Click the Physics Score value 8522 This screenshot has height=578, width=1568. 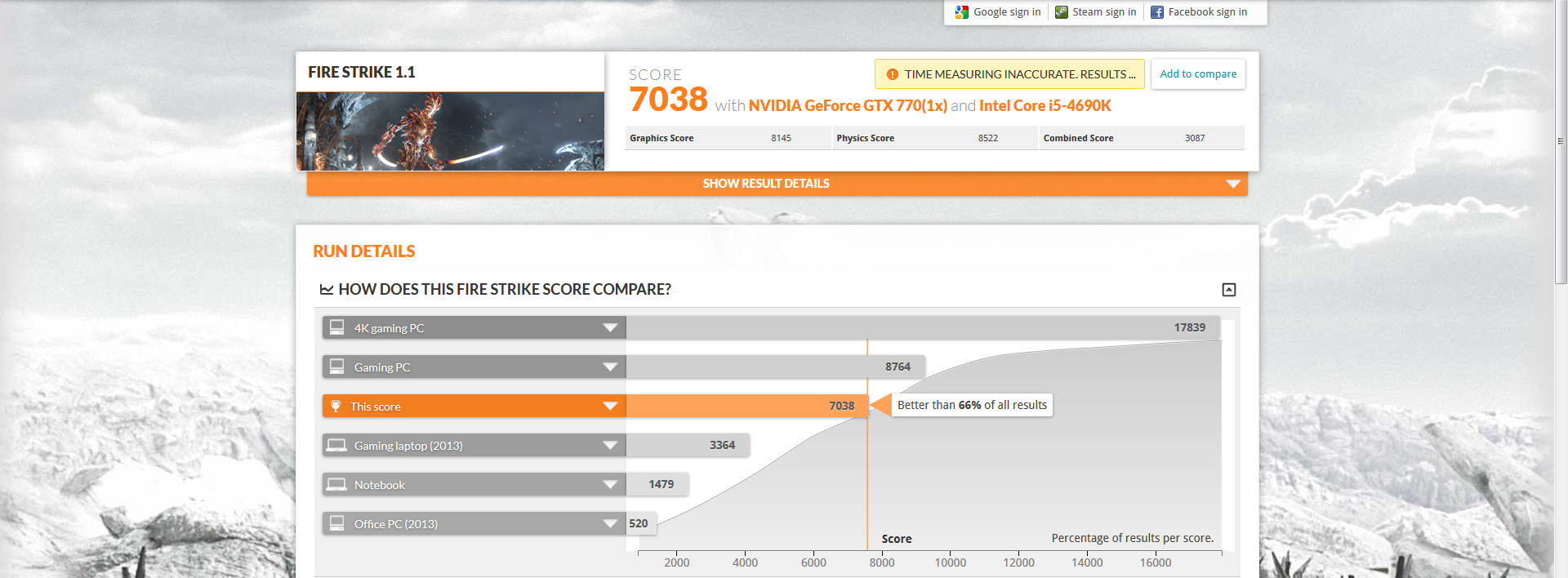988,139
